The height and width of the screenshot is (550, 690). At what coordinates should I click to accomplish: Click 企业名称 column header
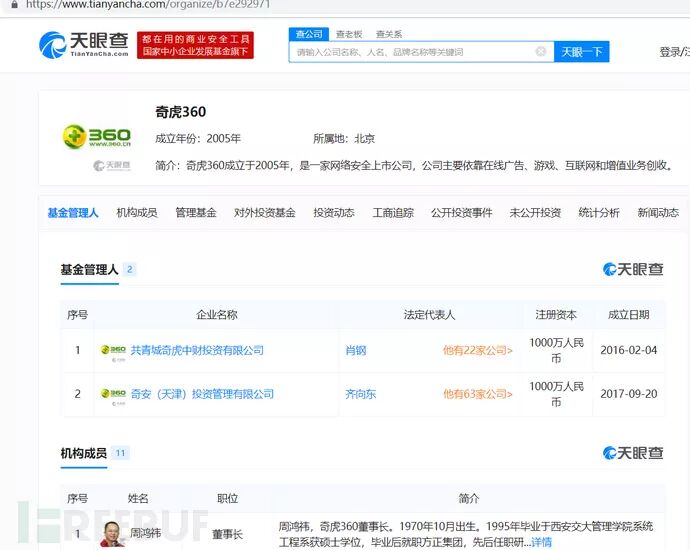click(x=217, y=315)
